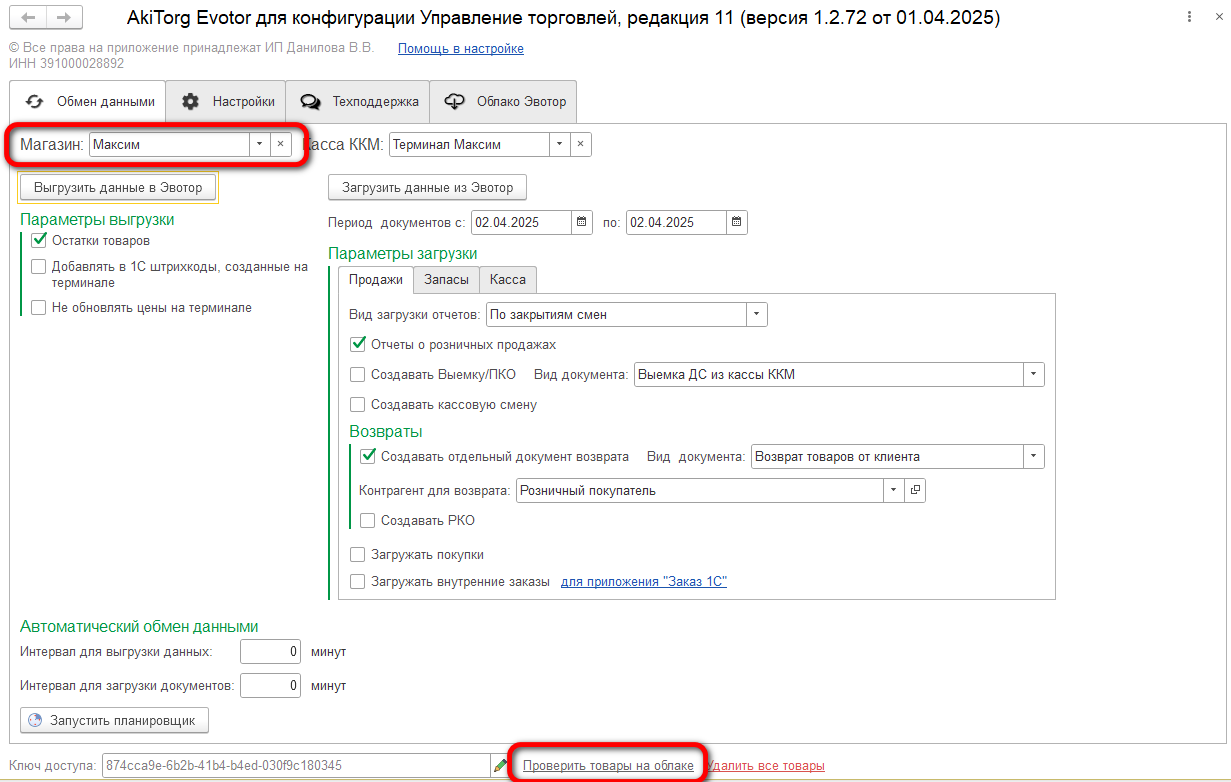1231x782 pixels.
Task: Enable Создавать Выемку/ПКО checkbox
Action: (x=358, y=375)
